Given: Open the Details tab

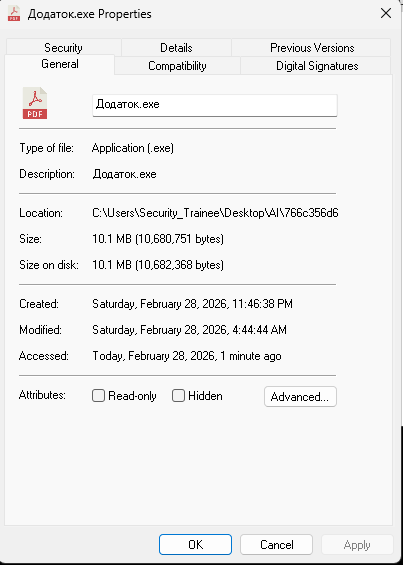Looking at the screenshot, I should (x=176, y=48).
